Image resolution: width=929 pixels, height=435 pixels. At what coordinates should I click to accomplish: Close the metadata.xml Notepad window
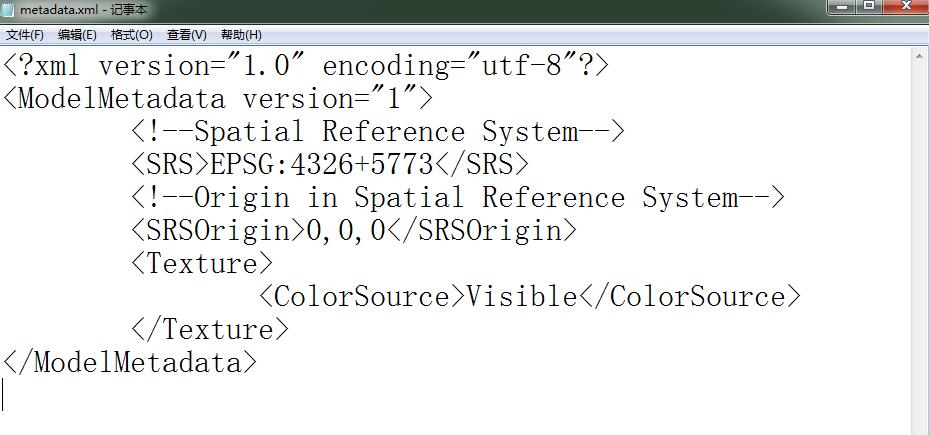coord(906,7)
